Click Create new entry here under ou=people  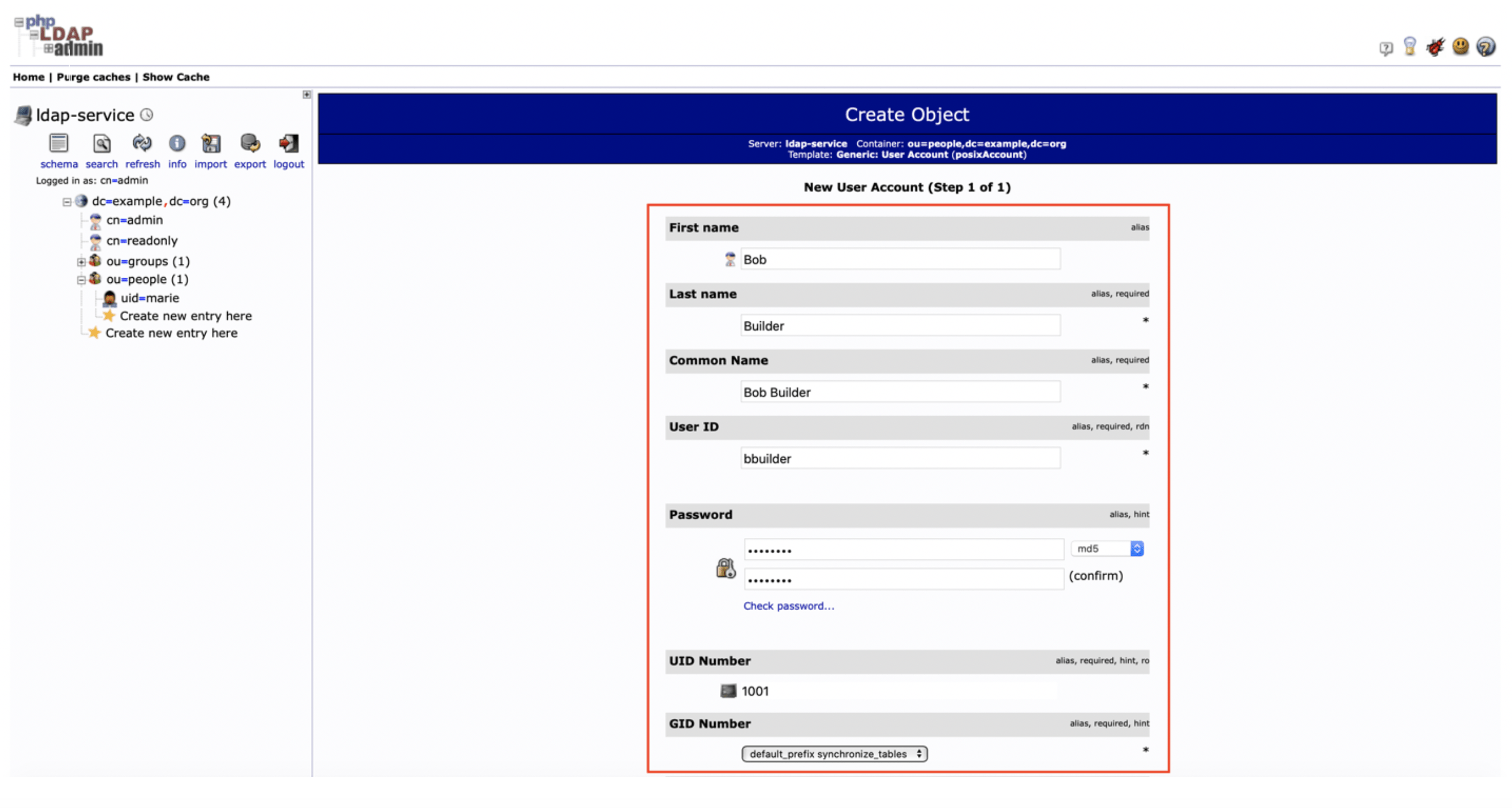click(185, 316)
